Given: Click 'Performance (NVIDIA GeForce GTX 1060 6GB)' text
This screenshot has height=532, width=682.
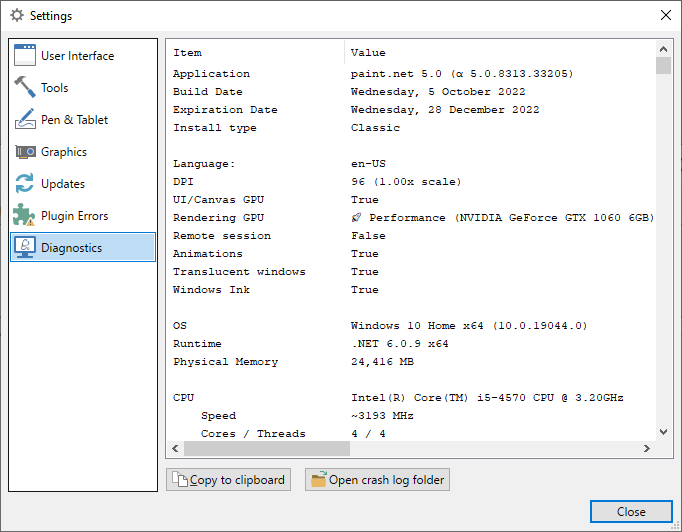Looking at the screenshot, I should (x=512, y=217).
